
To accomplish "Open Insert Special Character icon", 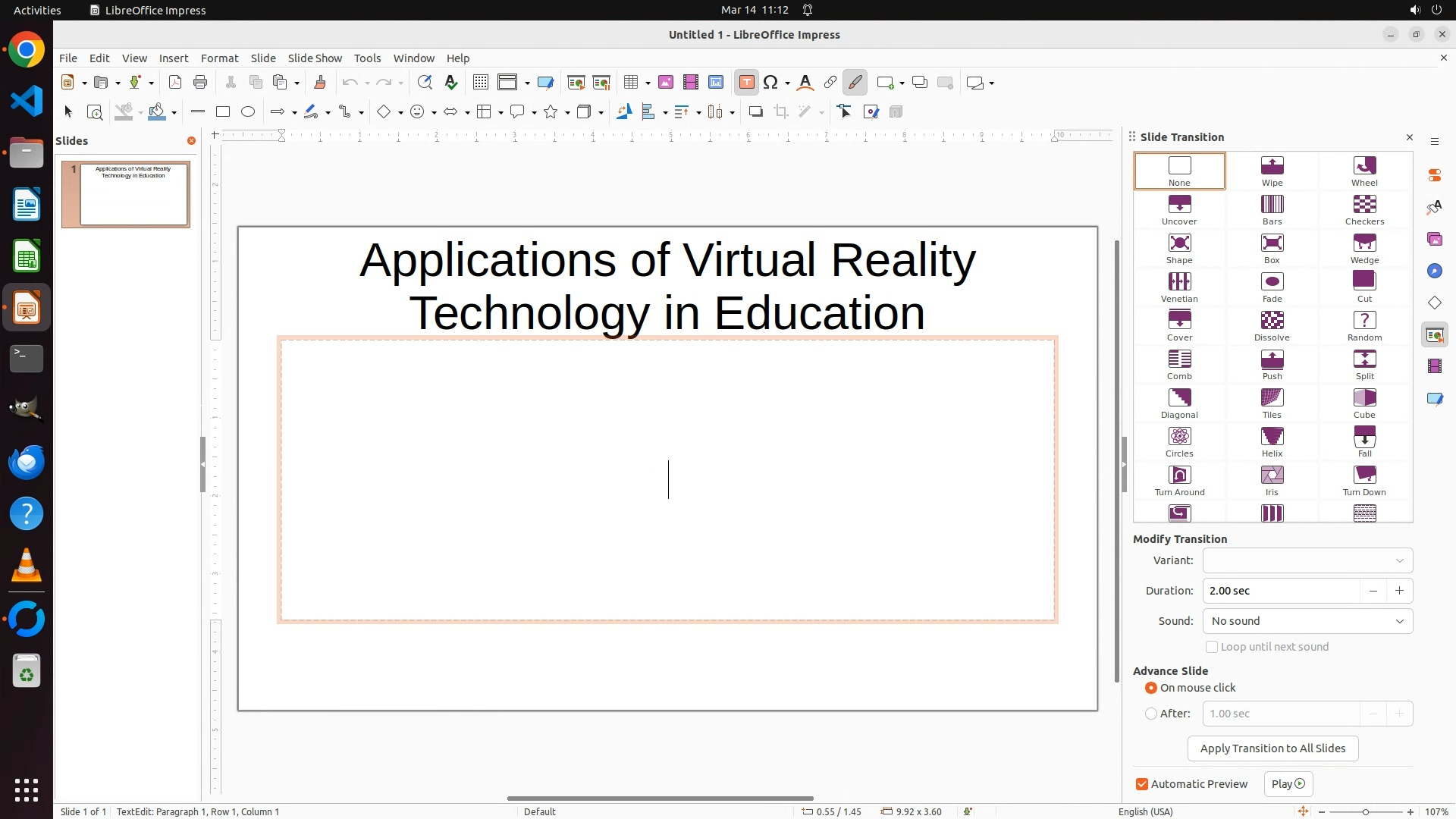I will tap(770, 83).
